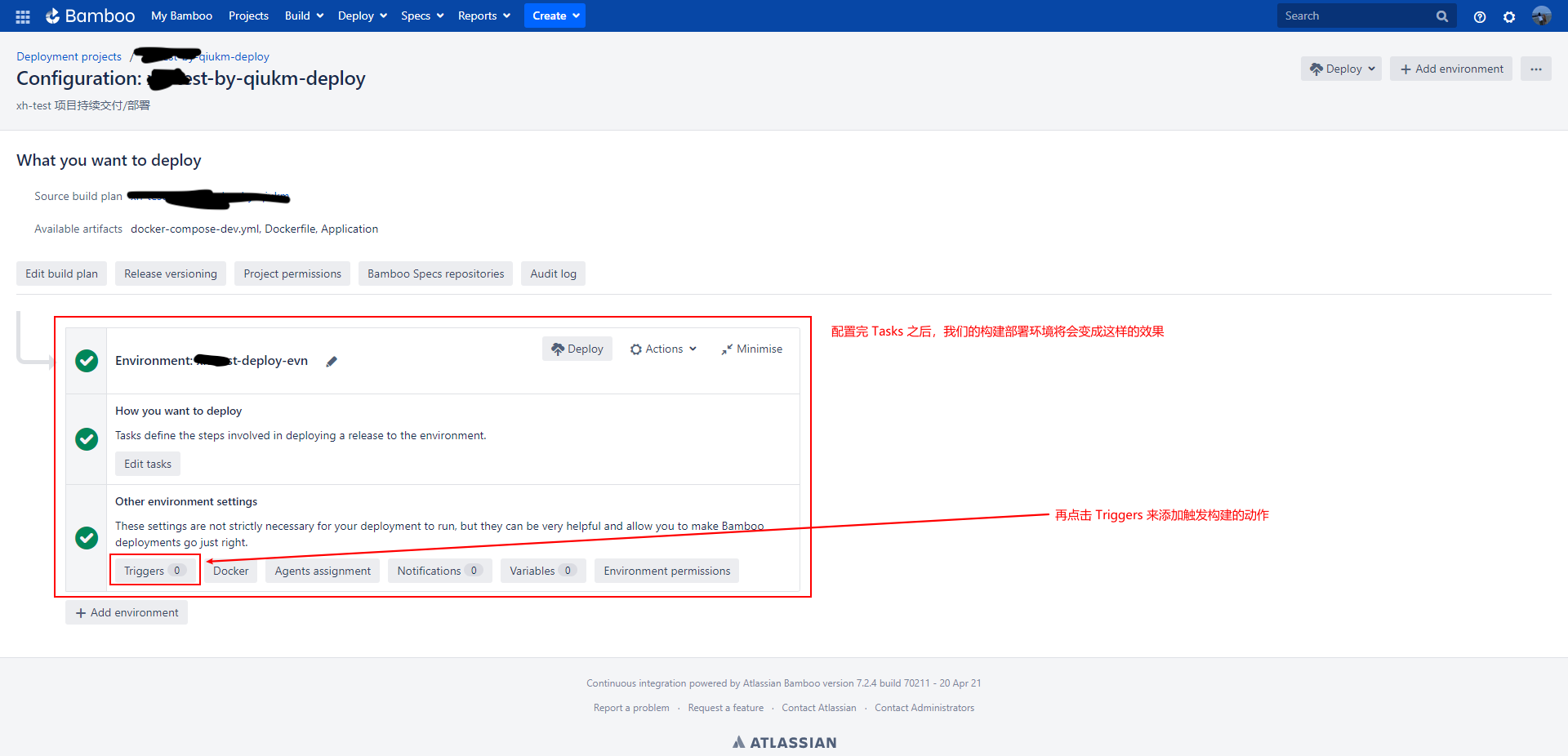Edit environment name with pencil icon

pos(332,361)
